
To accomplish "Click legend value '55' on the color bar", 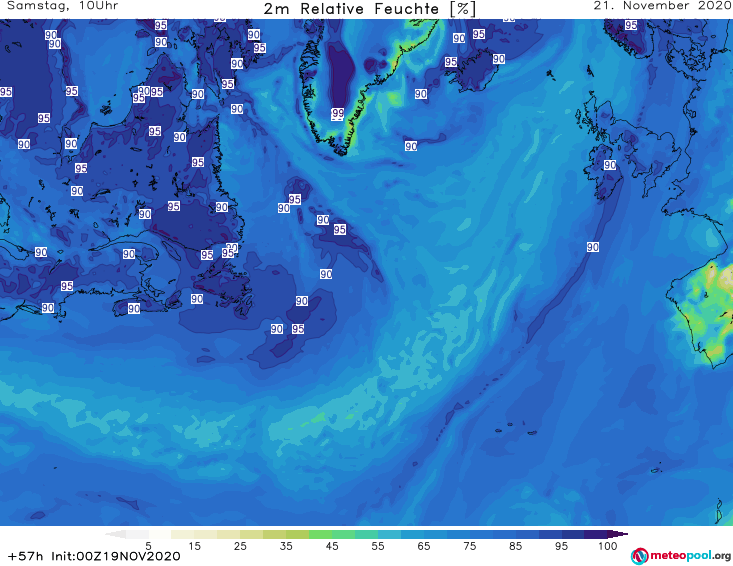I will coord(378,546).
